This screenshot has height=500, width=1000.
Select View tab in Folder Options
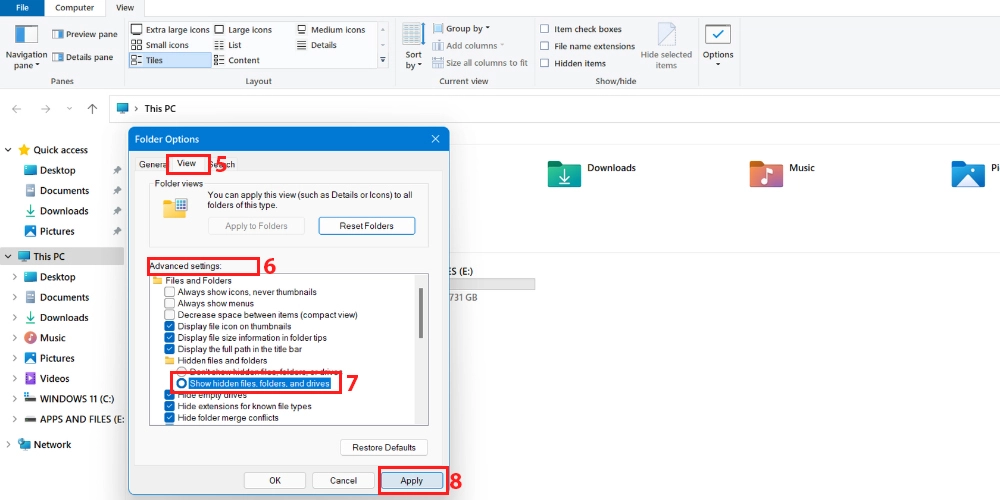point(186,163)
